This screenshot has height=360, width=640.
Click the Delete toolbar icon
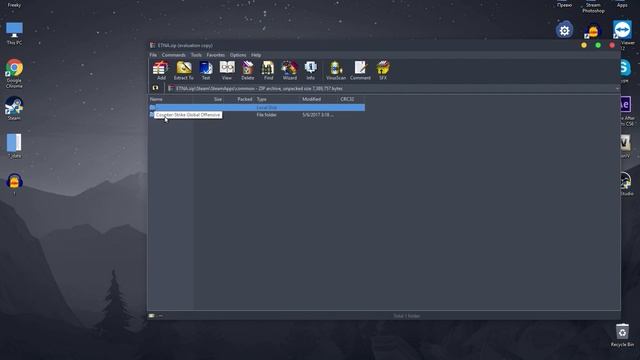click(x=247, y=70)
